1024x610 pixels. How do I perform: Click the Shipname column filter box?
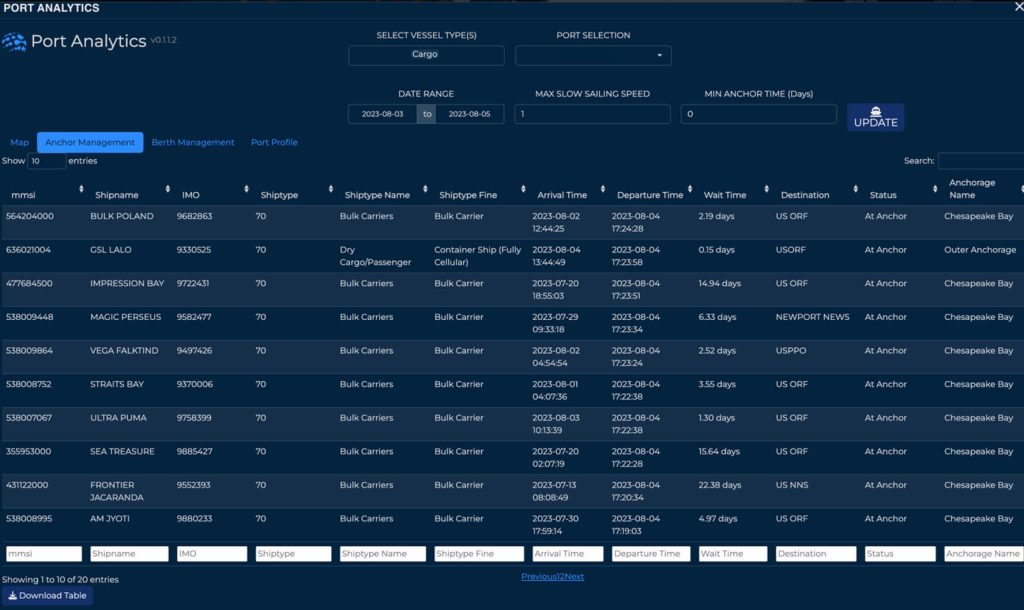click(129, 554)
